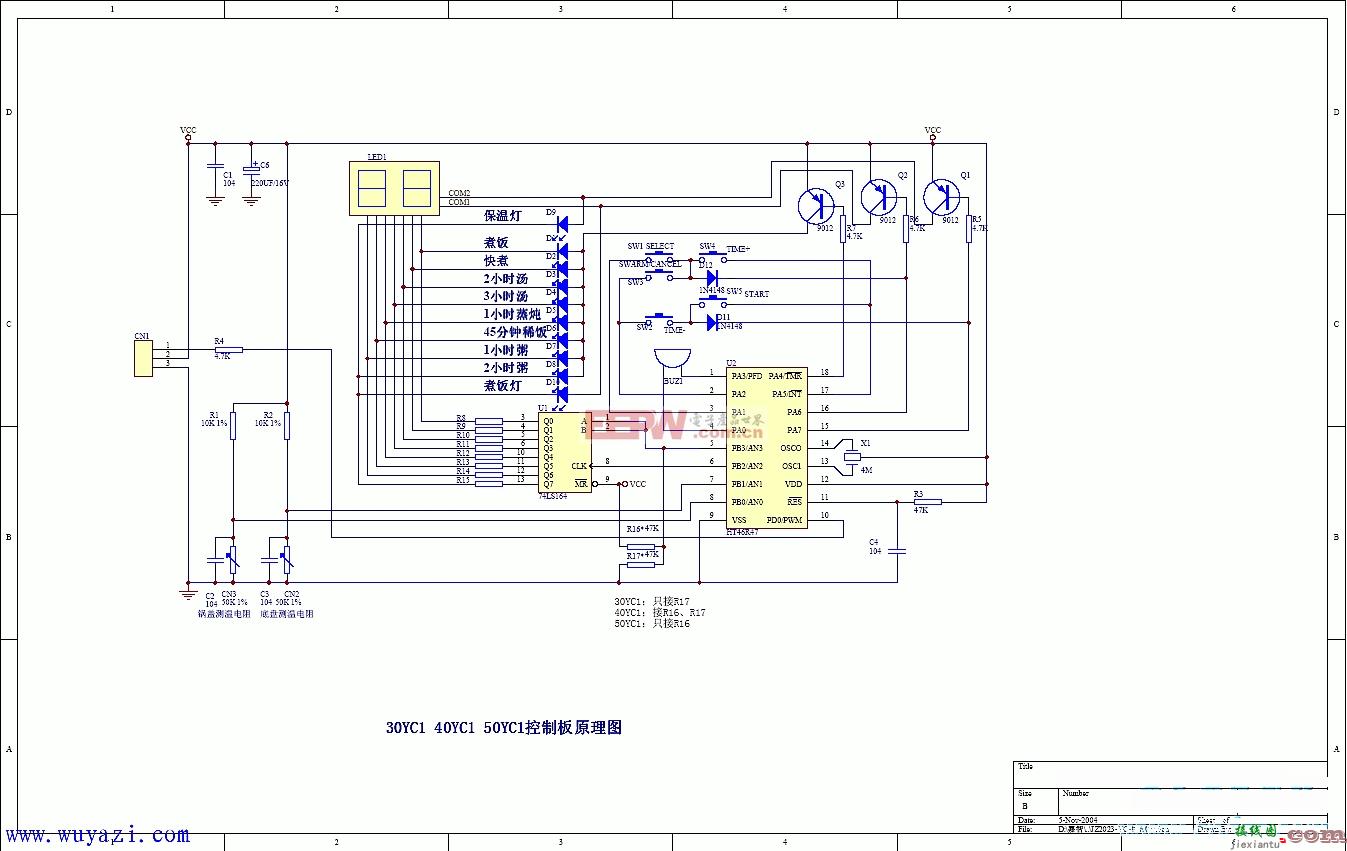This screenshot has width=1347, height=851.
Task: Select the R5 4.7K resistor symbol
Action: (x=969, y=229)
